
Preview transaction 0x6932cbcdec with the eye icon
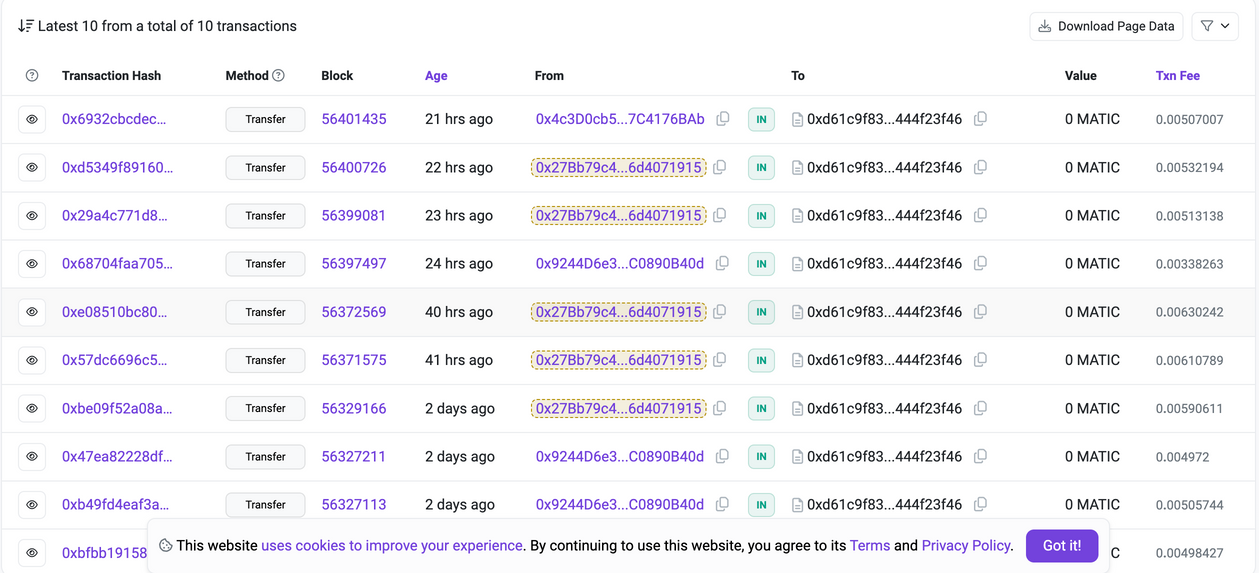[x=32, y=119]
